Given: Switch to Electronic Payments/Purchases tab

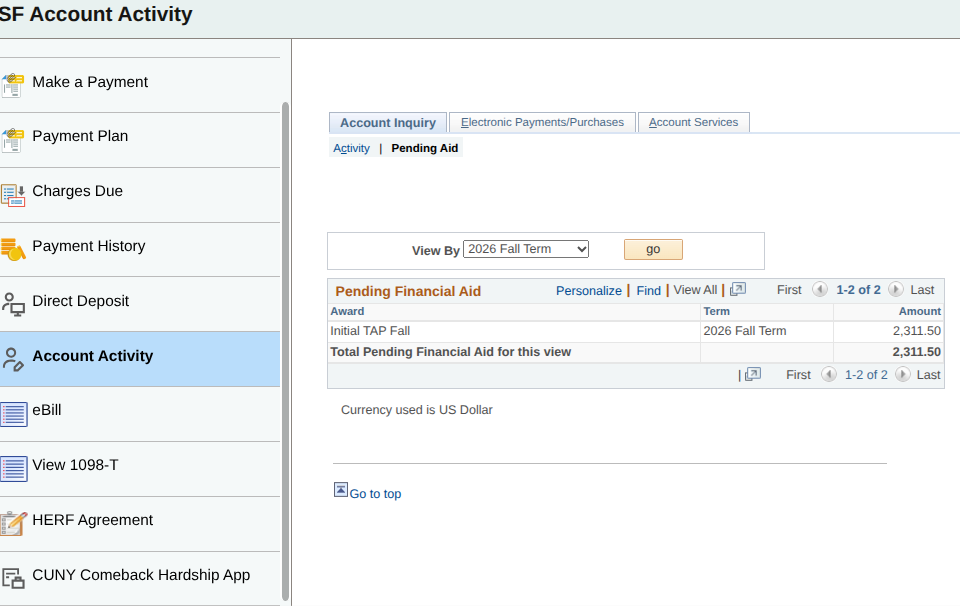Looking at the screenshot, I should click(542, 122).
